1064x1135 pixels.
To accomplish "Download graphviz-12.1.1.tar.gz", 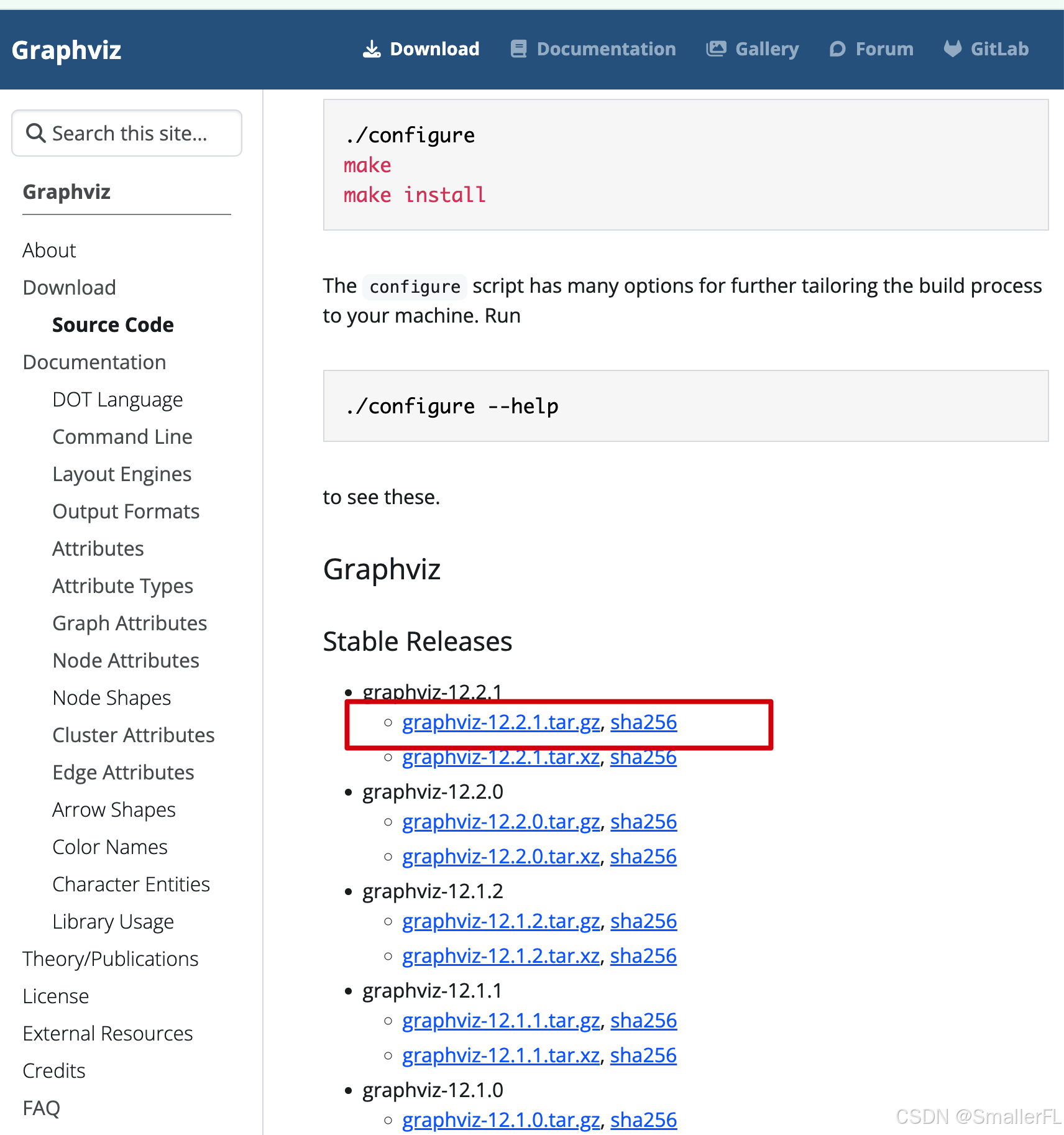I will tap(501, 1021).
